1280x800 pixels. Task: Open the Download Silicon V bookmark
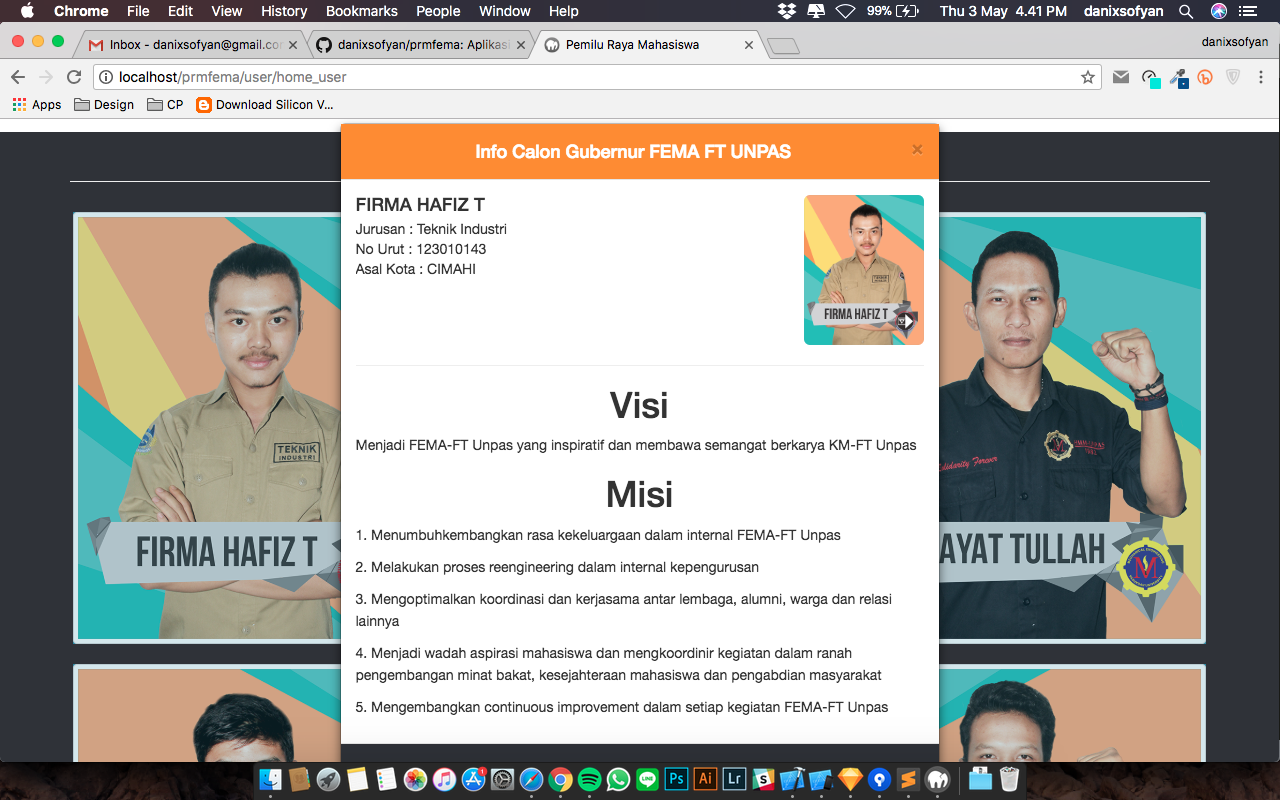coord(264,104)
